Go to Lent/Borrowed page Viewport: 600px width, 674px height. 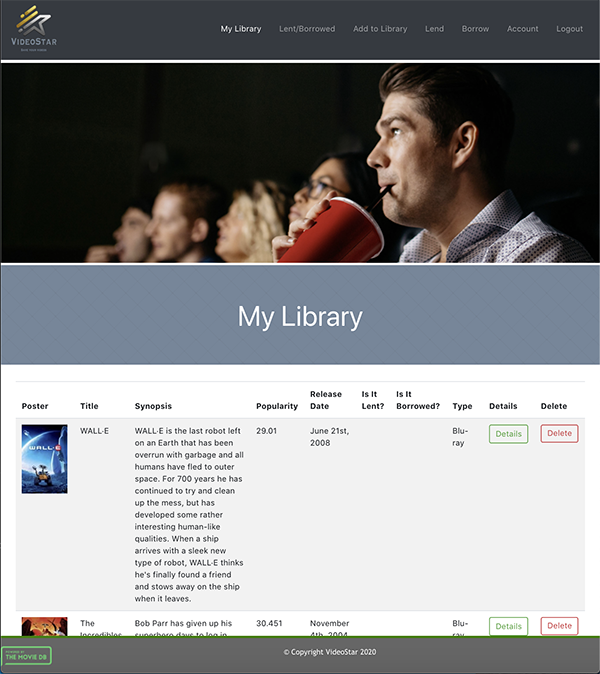pos(307,29)
